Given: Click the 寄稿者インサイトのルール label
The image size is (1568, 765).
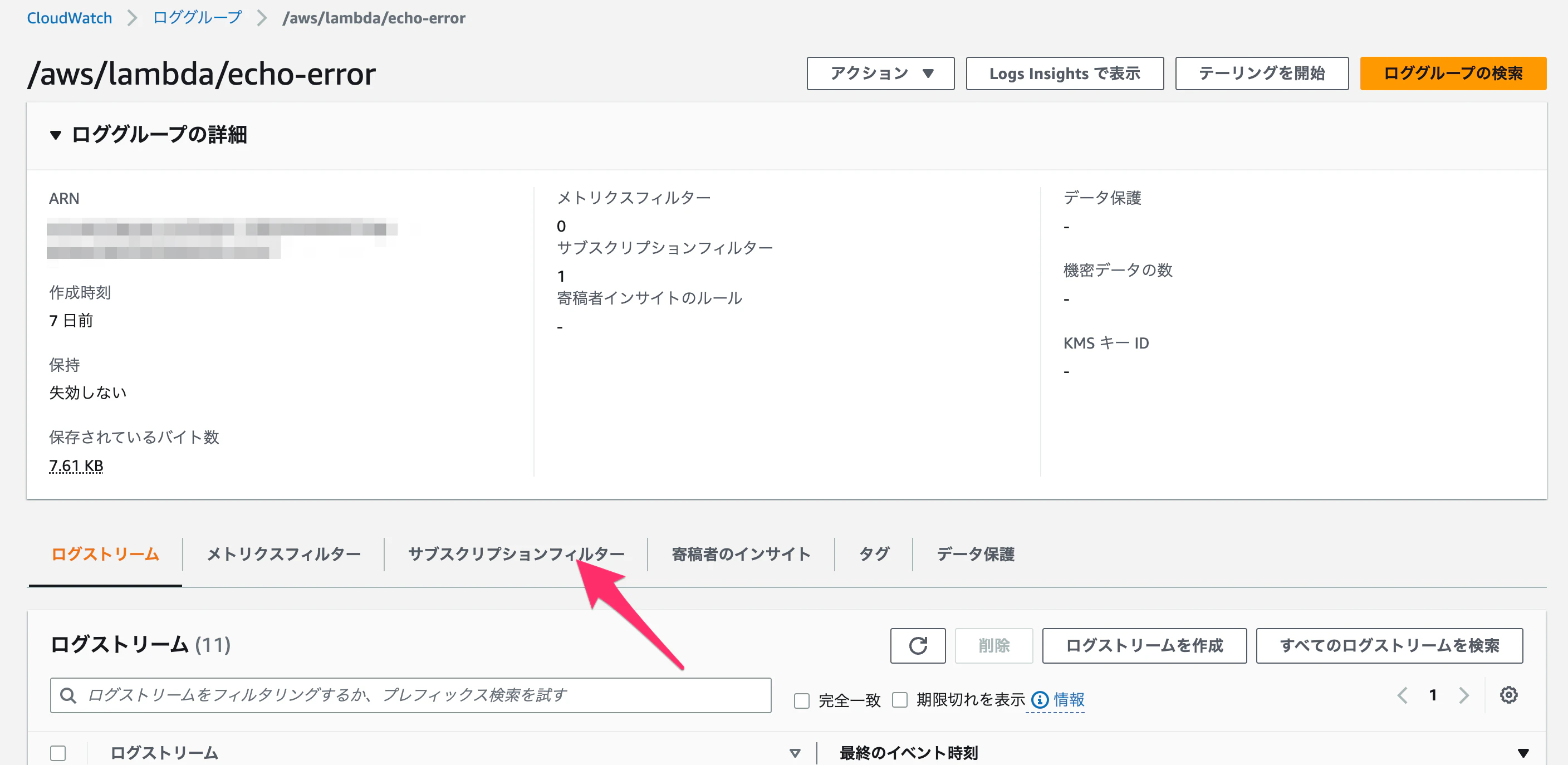Looking at the screenshot, I should click(649, 298).
